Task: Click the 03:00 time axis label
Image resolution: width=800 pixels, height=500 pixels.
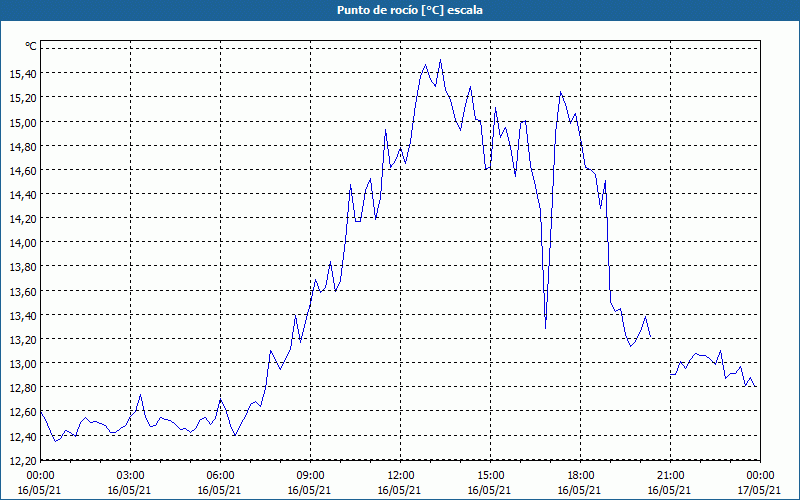Action: 130,476
